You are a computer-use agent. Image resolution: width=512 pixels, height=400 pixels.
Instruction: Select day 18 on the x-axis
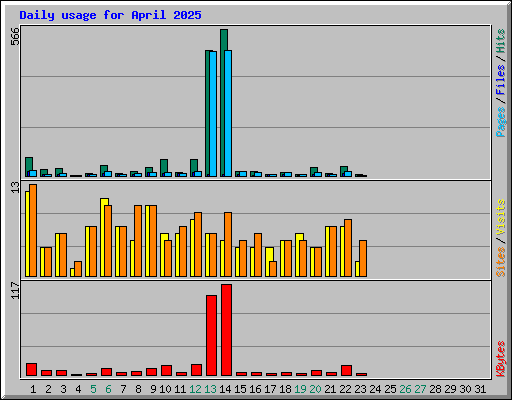tap(285, 389)
